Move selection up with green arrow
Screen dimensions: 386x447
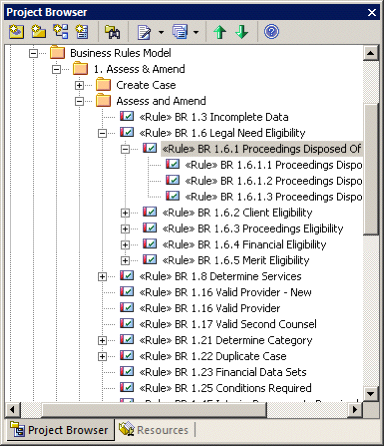(220, 32)
